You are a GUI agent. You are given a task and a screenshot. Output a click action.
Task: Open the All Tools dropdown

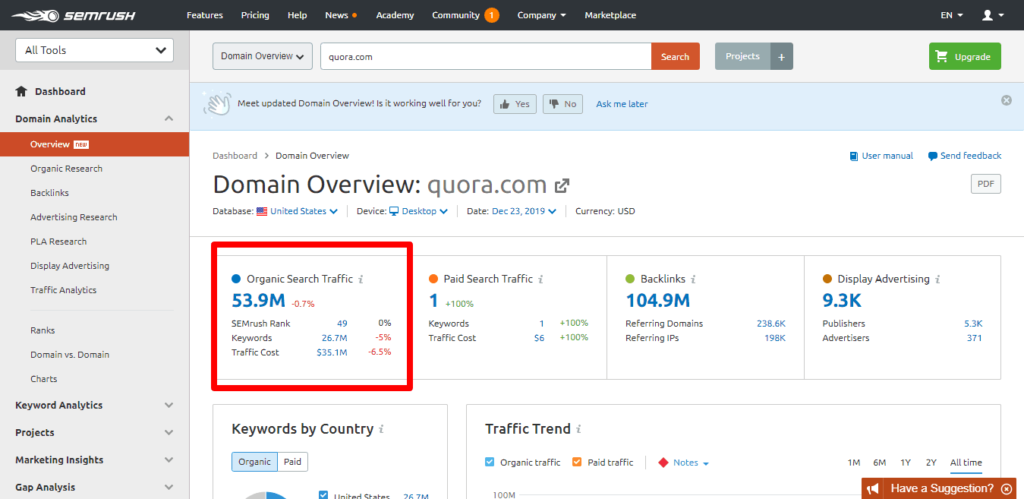click(x=94, y=50)
